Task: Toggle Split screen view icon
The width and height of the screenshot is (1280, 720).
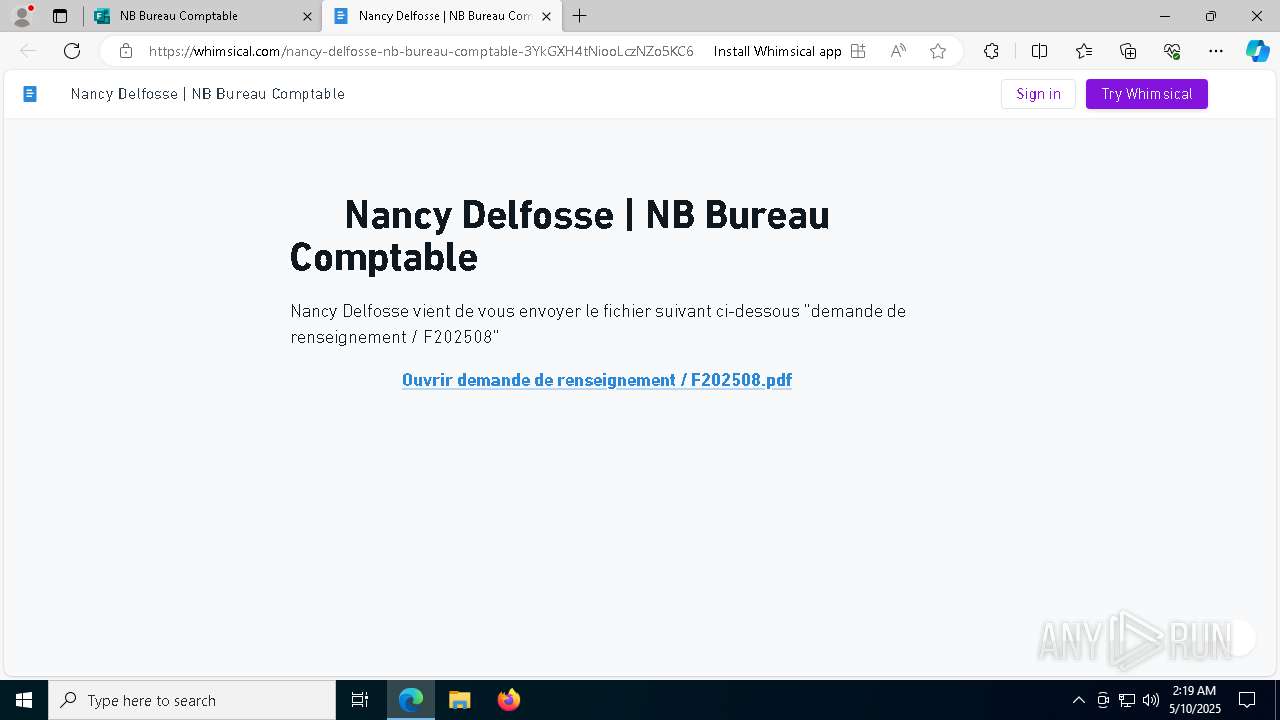Action: tap(1039, 51)
